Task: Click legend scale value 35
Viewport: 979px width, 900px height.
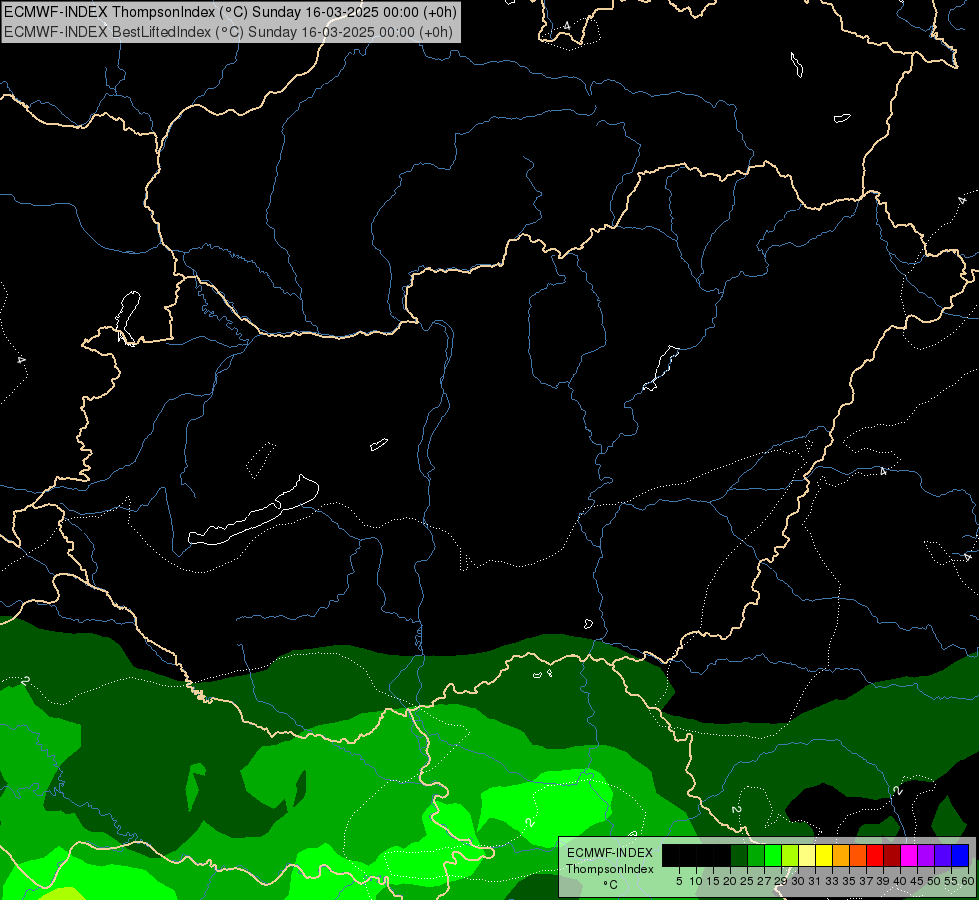Action: 849,881
